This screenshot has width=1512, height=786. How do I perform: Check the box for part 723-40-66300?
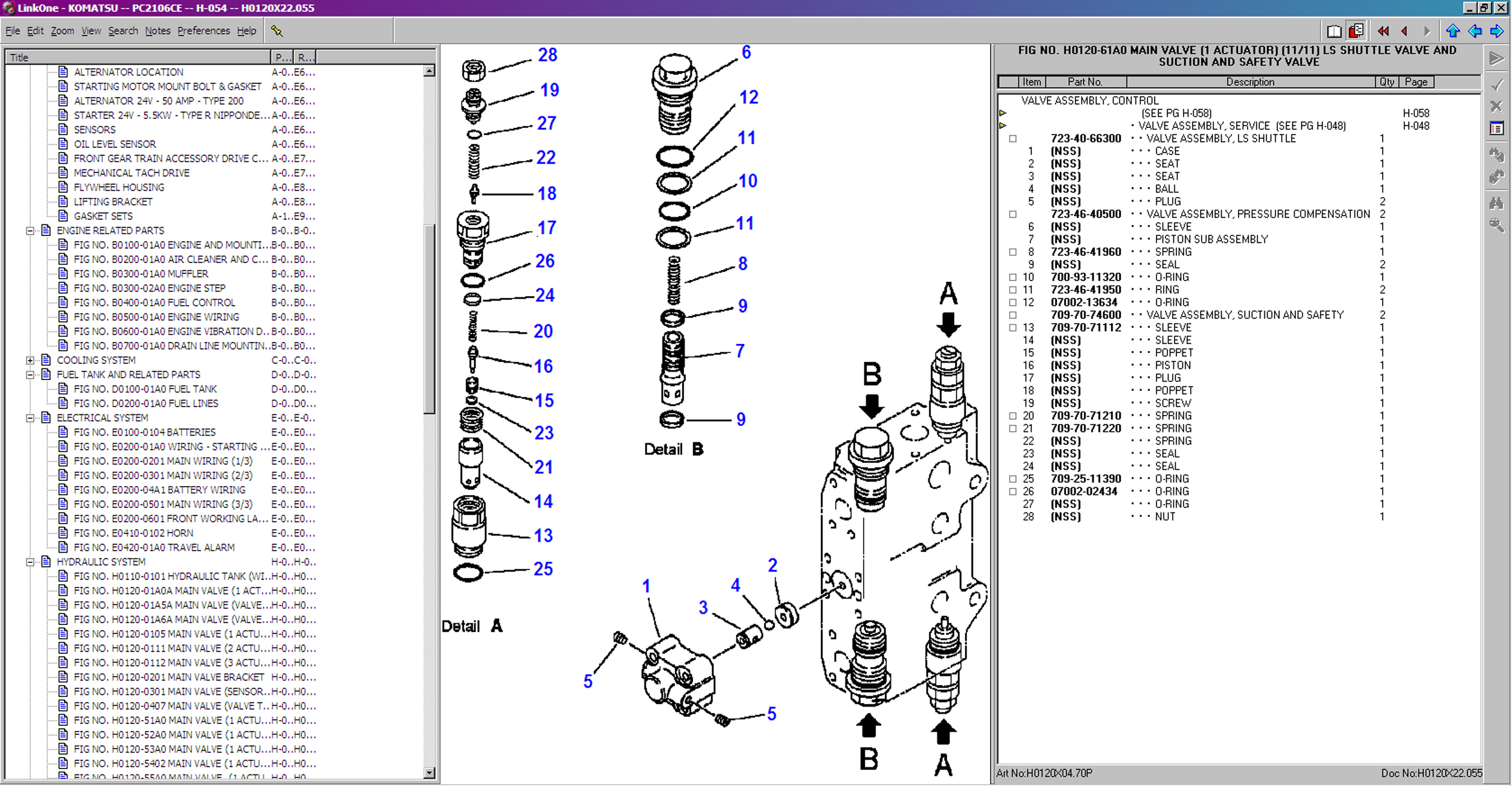pyautogui.click(x=1013, y=139)
